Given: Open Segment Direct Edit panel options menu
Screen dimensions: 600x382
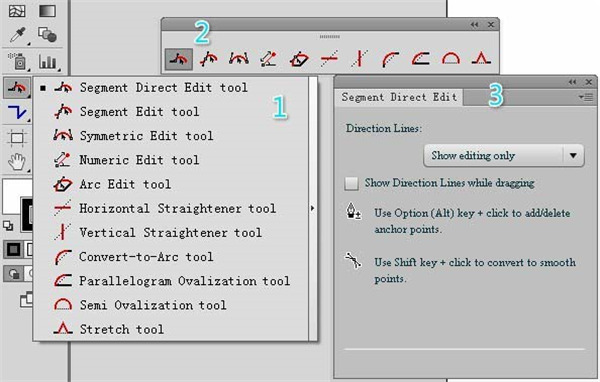Looking at the screenshot, I should [x=586, y=97].
